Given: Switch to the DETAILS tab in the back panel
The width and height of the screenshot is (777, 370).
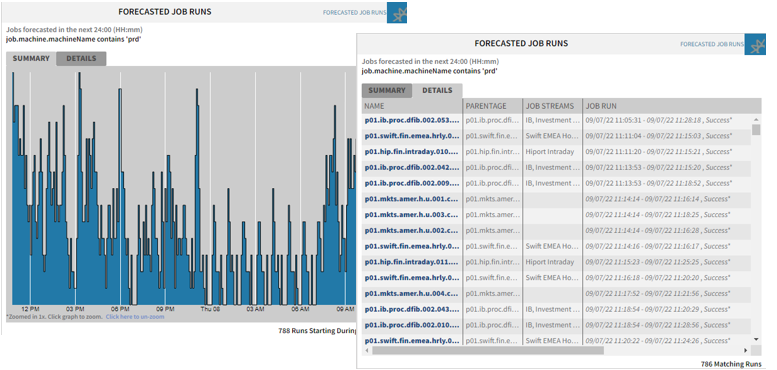Looking at the screenshot, I should (81, 58).
